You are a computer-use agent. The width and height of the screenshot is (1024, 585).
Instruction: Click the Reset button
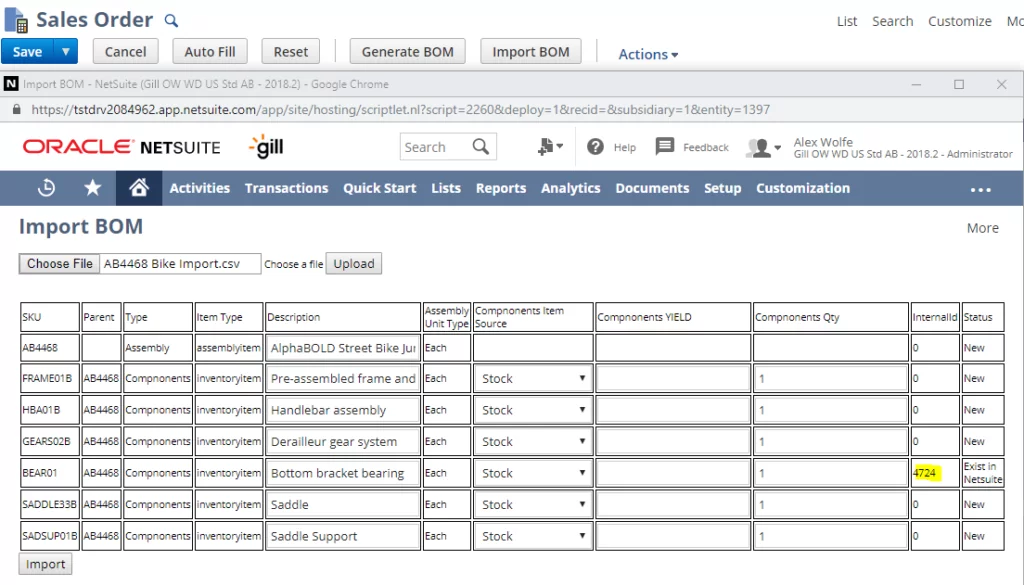click(291, 52)
